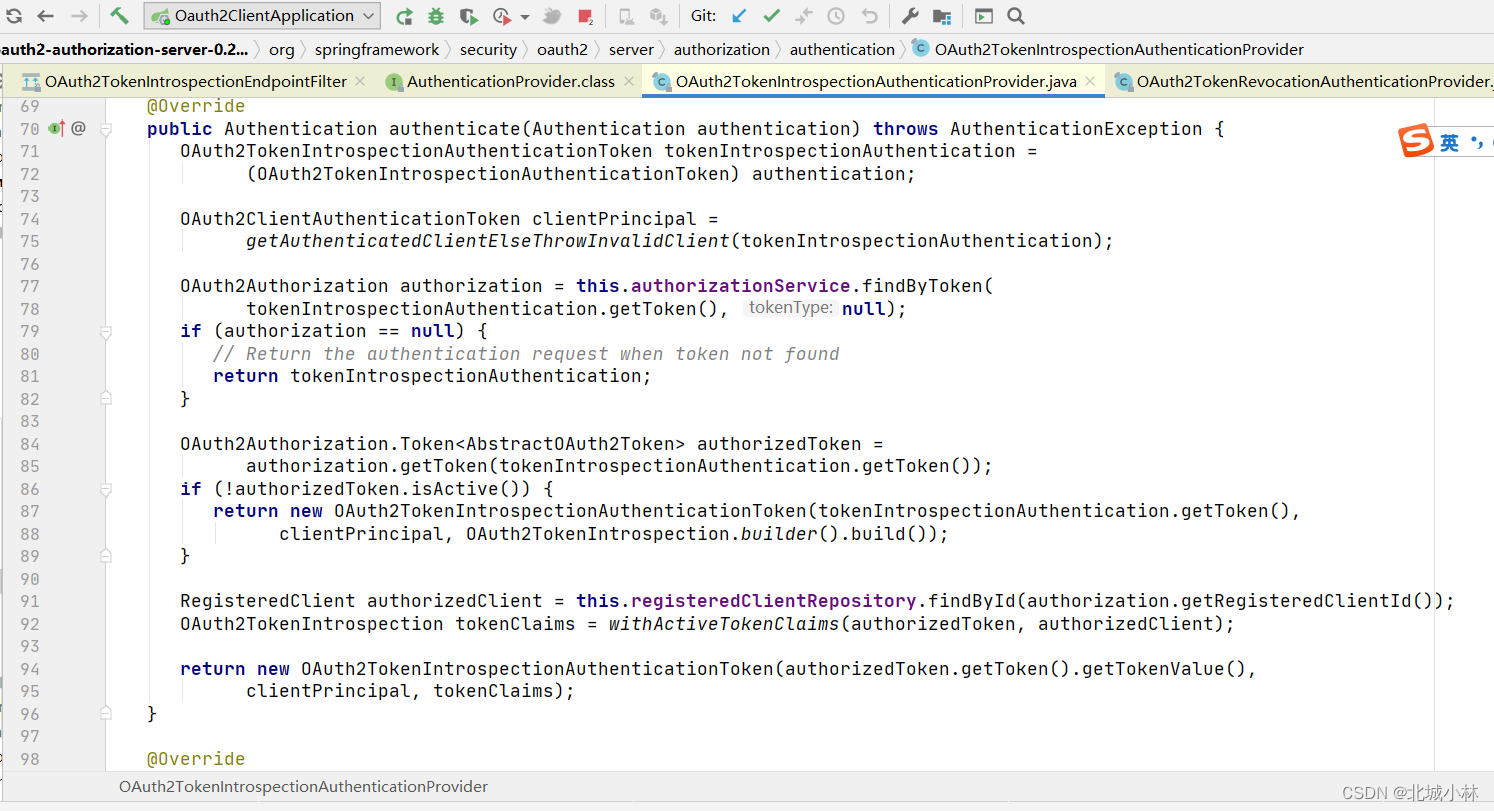Screen dimensions: 1494x811
Task: Click line number 77 in the gutter
Action: [29, 286]
